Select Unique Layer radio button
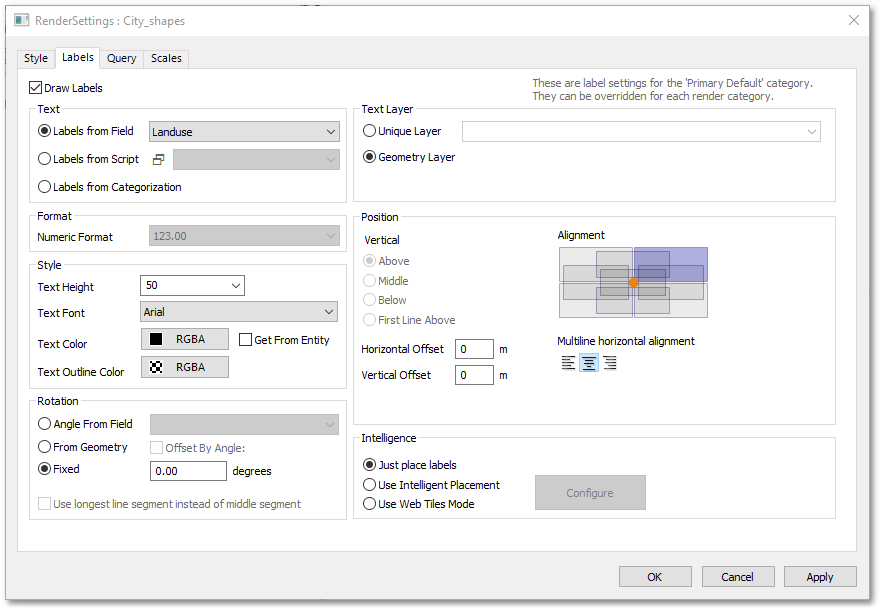The image size is (881, 611). (x=369, y=131)
